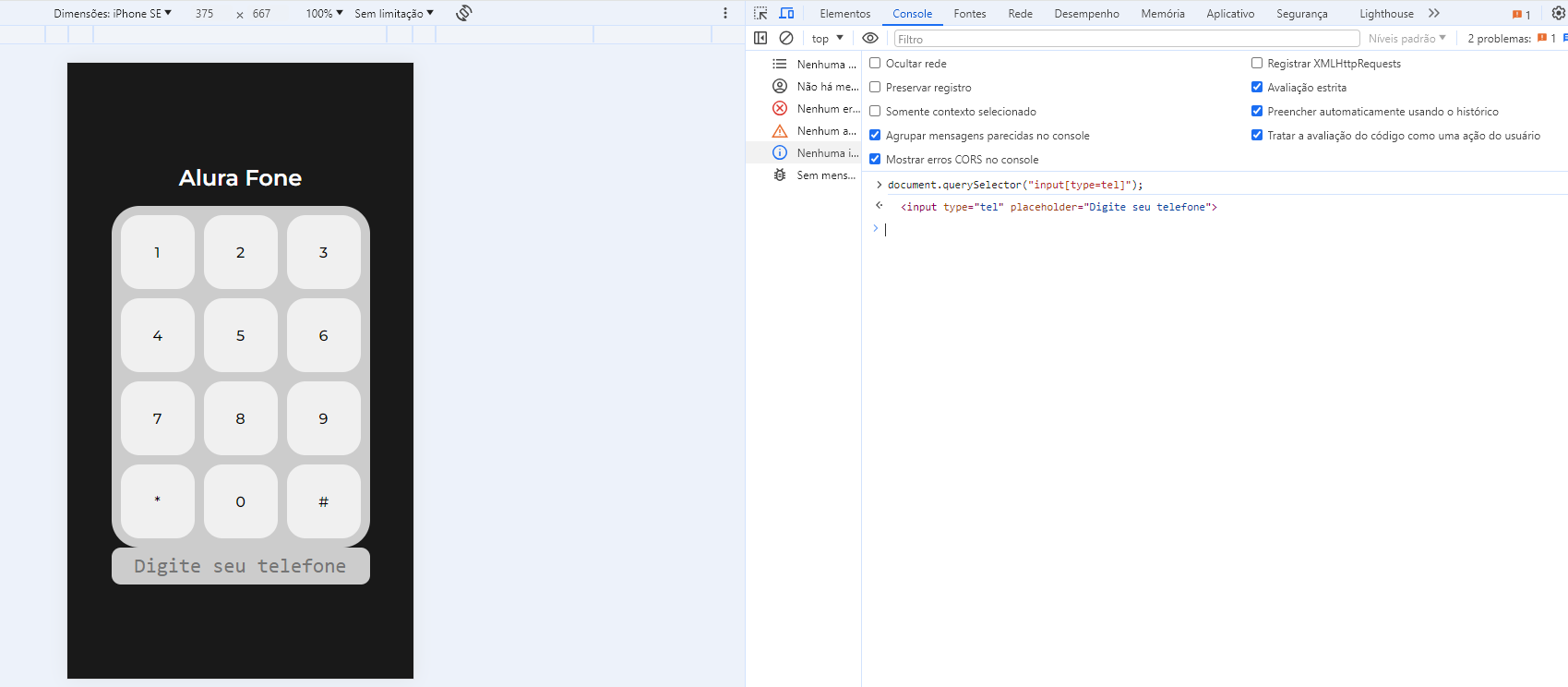This screenshot has width=1568, height=687.
Task: Disable Agrupar mensagens parecidas no console
Action: point(875,135)
